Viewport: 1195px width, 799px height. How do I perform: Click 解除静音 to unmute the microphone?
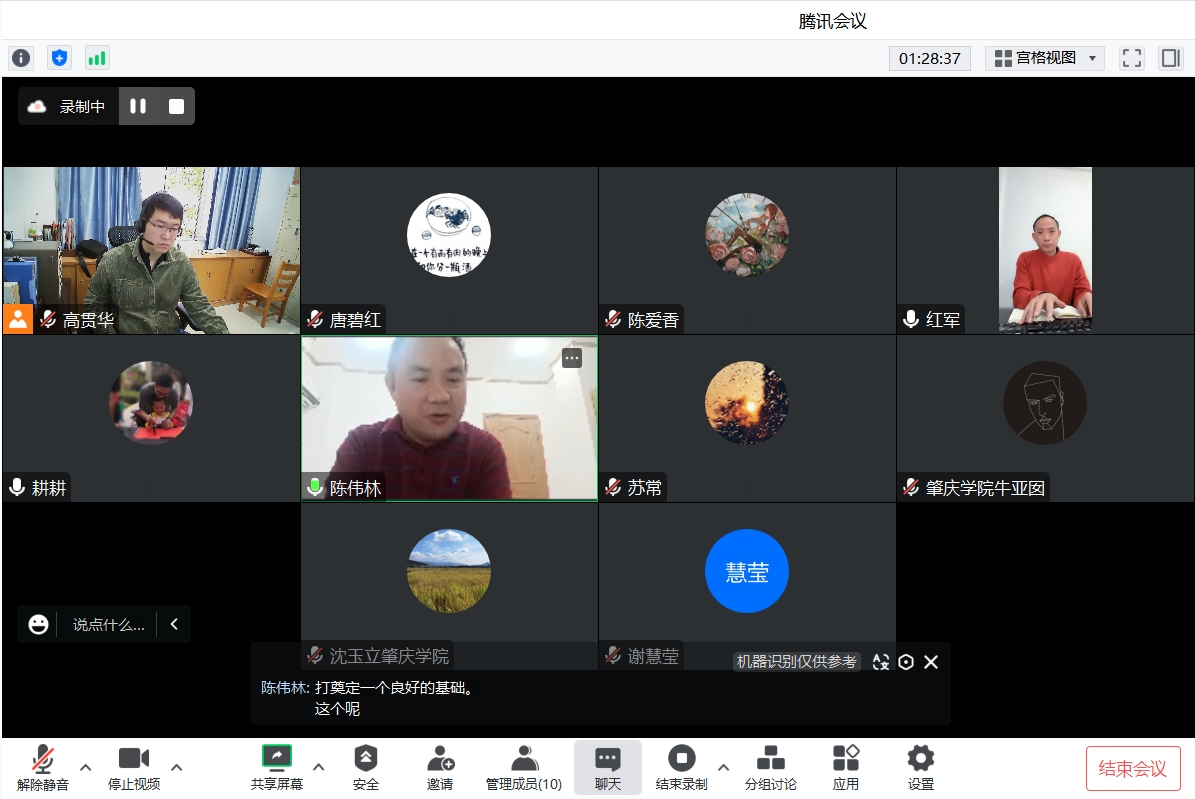click(42, 767)
